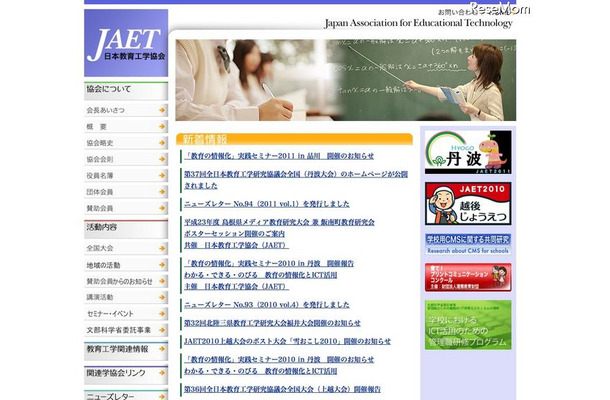Viewport: 610px width, 400px height.
Task: Click the JAET2010 越後じょうえつ banner
Action: (x=468, y=204)
